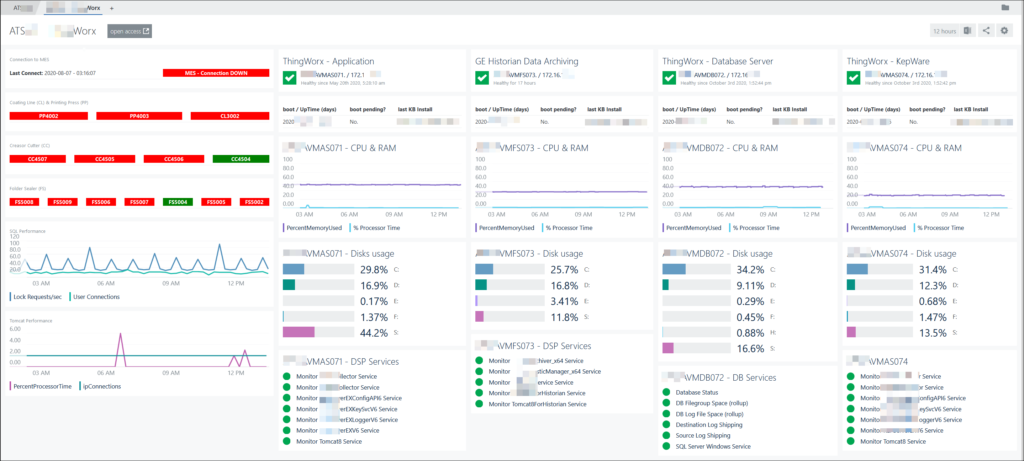Click VMFS073 C: disk bar at 25.7%
This screenshot has width=1024, height=461.
point(509,269)
